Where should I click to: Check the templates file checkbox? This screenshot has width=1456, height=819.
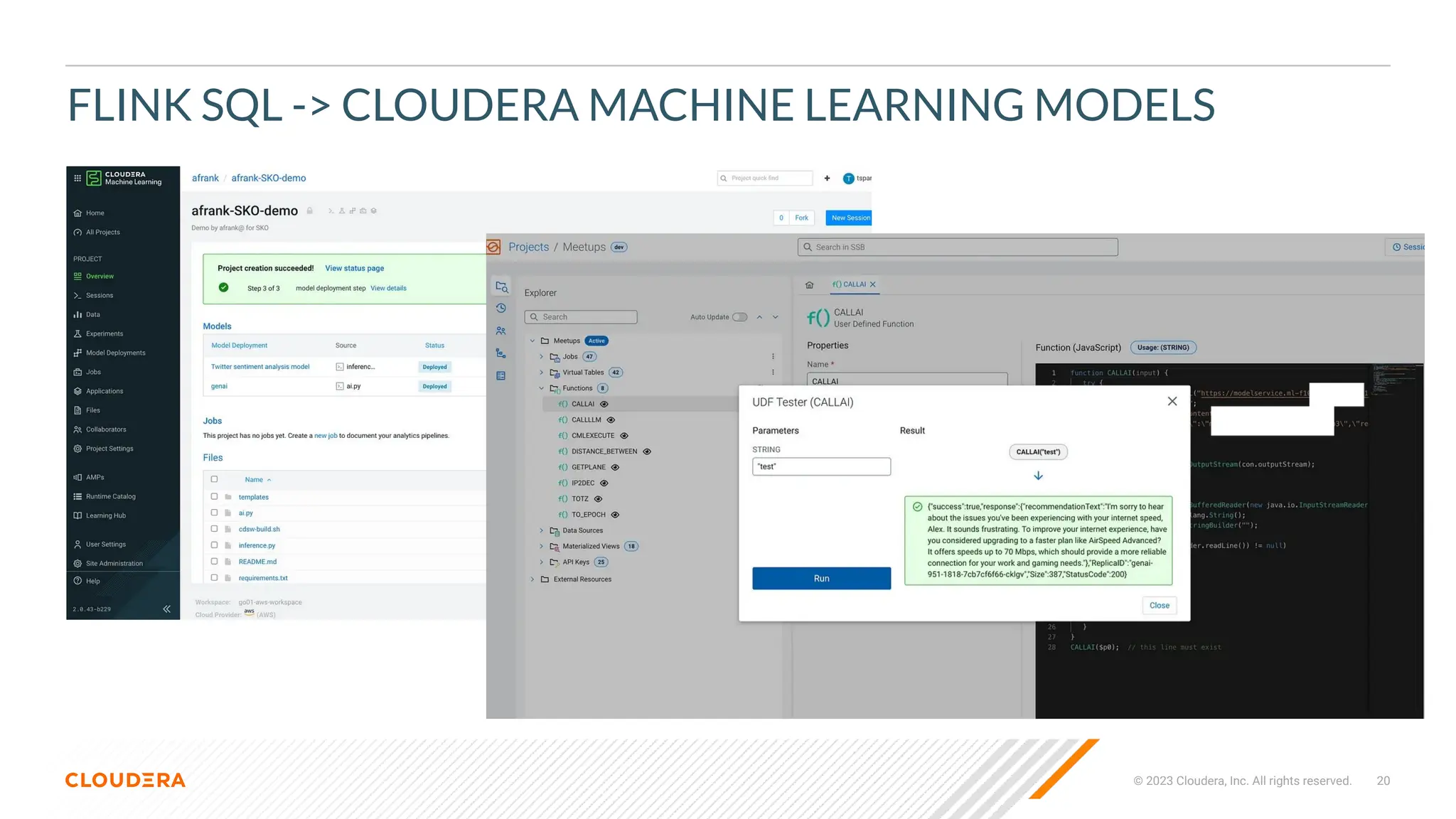[214, 497]
